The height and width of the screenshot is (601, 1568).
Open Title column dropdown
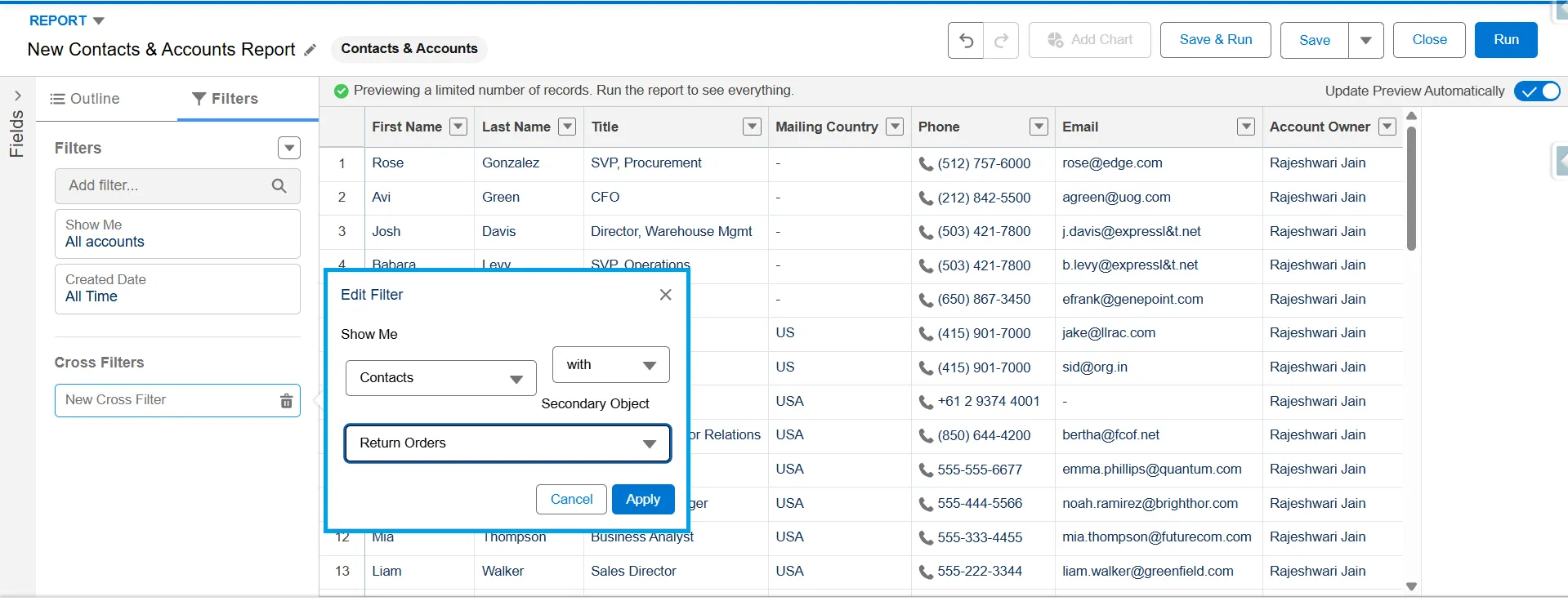[x=752, y=127]
